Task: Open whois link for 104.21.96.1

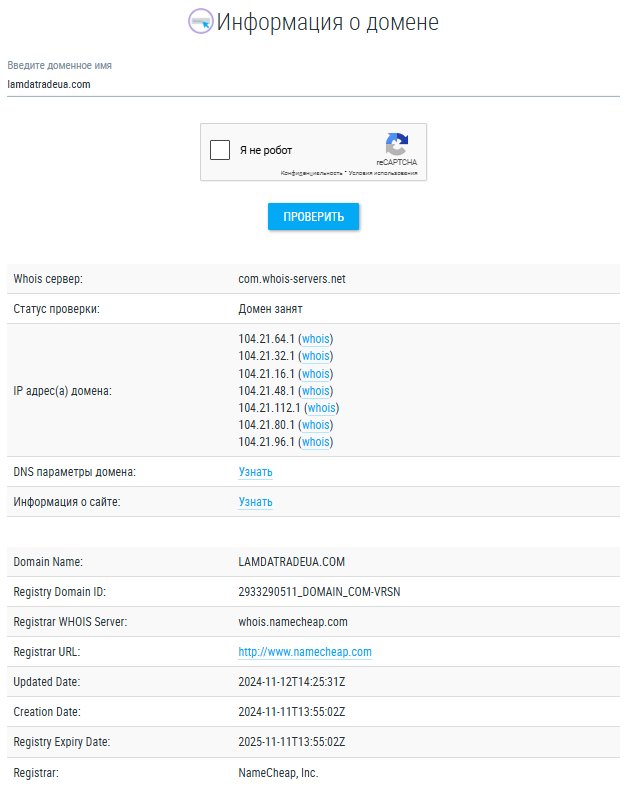Action: [x=316, y=442]
